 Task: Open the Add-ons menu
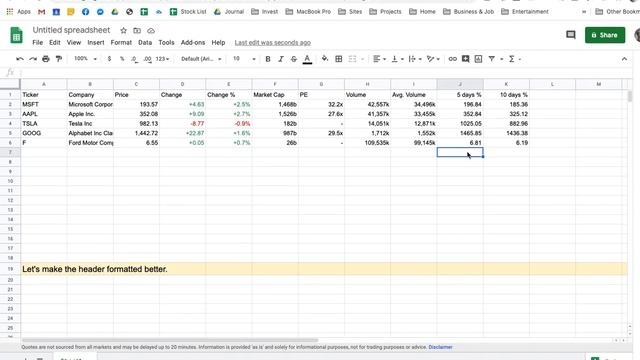[193, 42]
